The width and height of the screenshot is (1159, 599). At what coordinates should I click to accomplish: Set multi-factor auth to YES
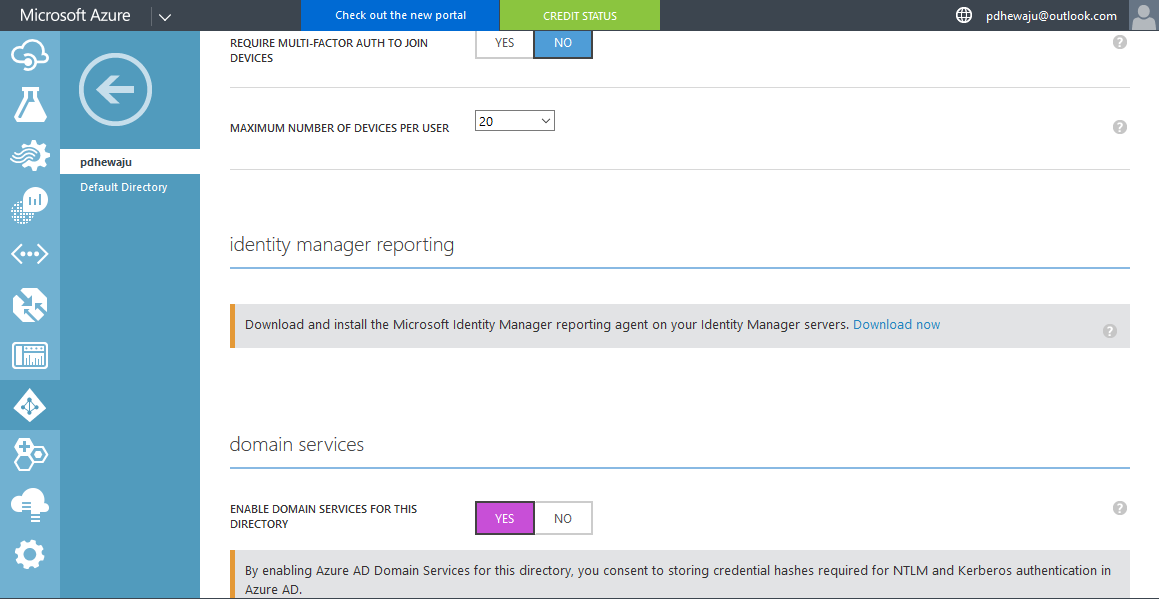[x=504, y=43]
